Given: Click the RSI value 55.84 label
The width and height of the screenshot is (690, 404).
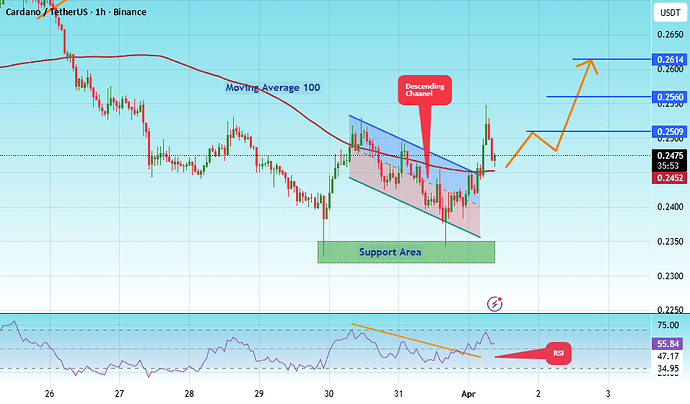Looking at the screenshot, I should pyautogui.click(x=668, y=344).
